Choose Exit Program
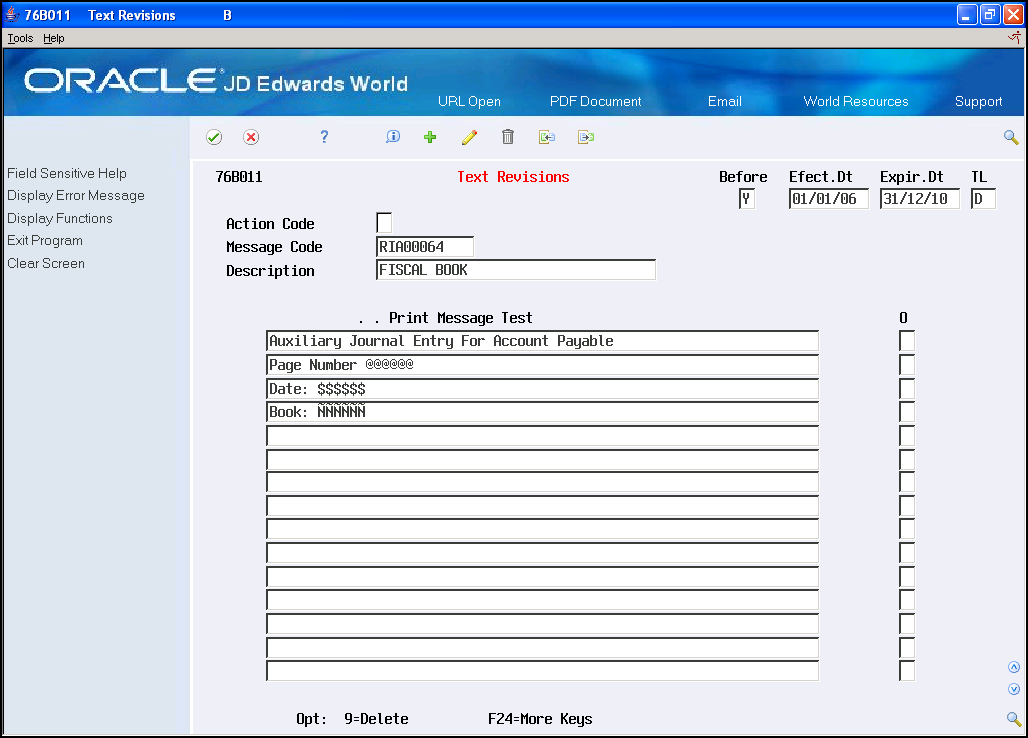The height and width of the screenshot is (738, 1028). (x=45, y=241)
